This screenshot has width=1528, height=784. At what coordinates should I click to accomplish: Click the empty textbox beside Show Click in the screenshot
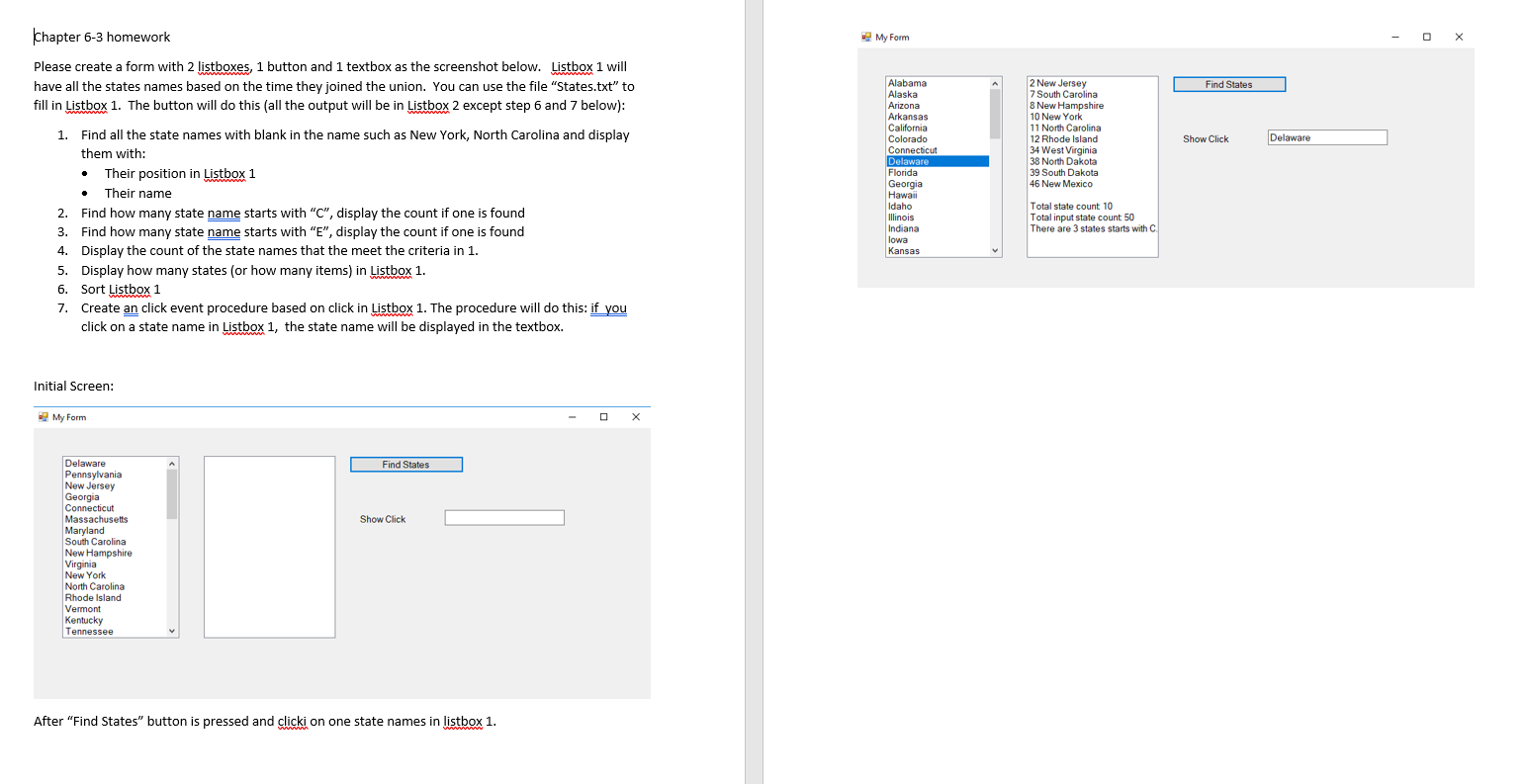(x=504, y=517)
